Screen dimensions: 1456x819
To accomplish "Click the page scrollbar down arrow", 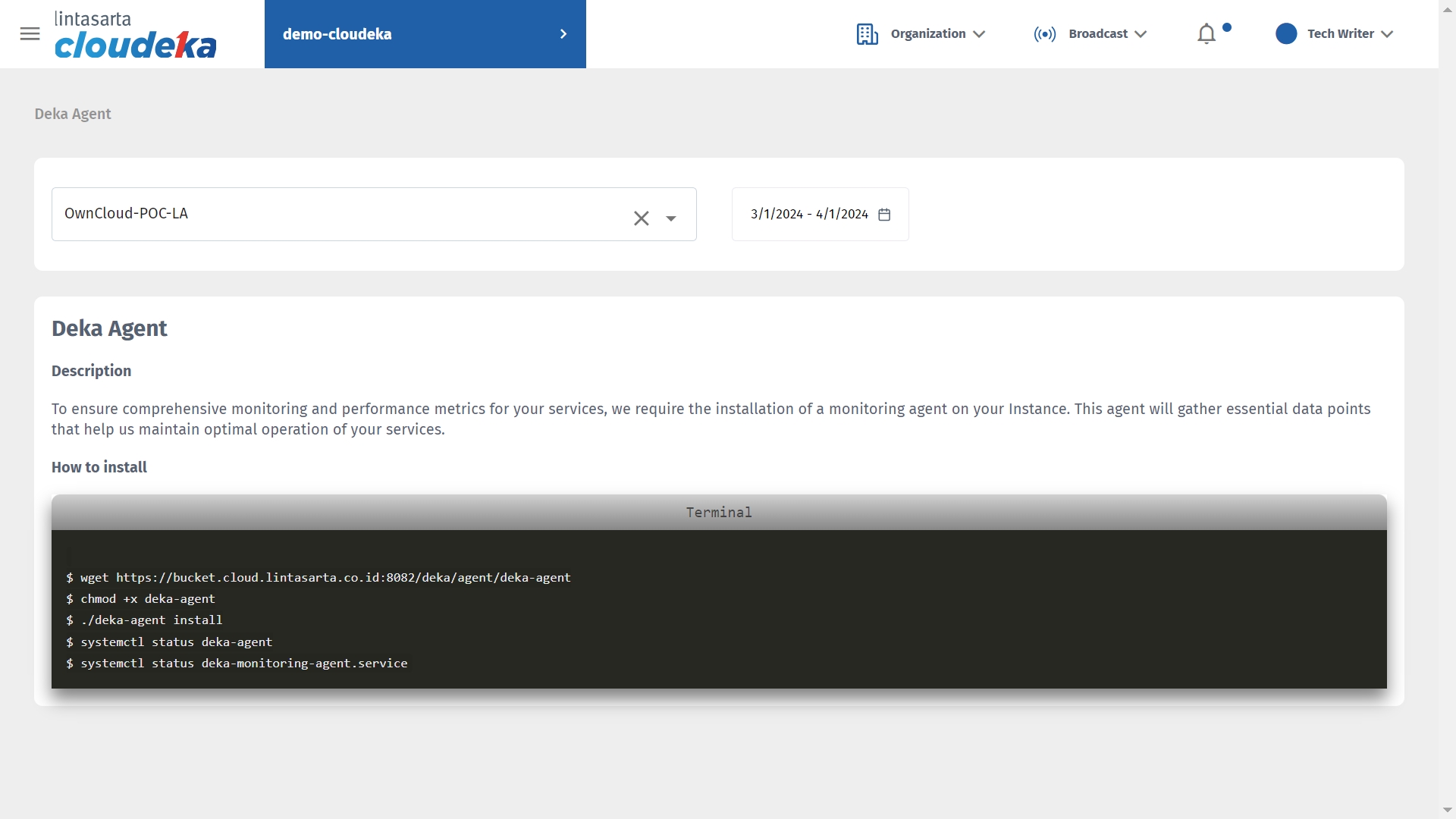I will 1447,810.
